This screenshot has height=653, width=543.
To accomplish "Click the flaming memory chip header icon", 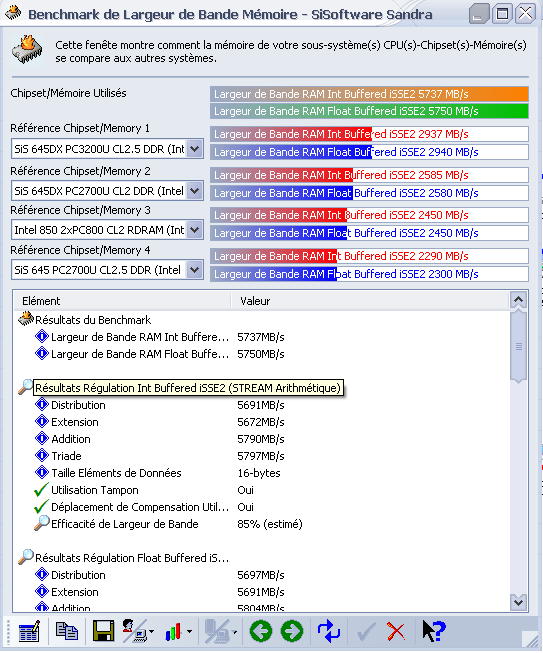I will [x=27, y=50].
